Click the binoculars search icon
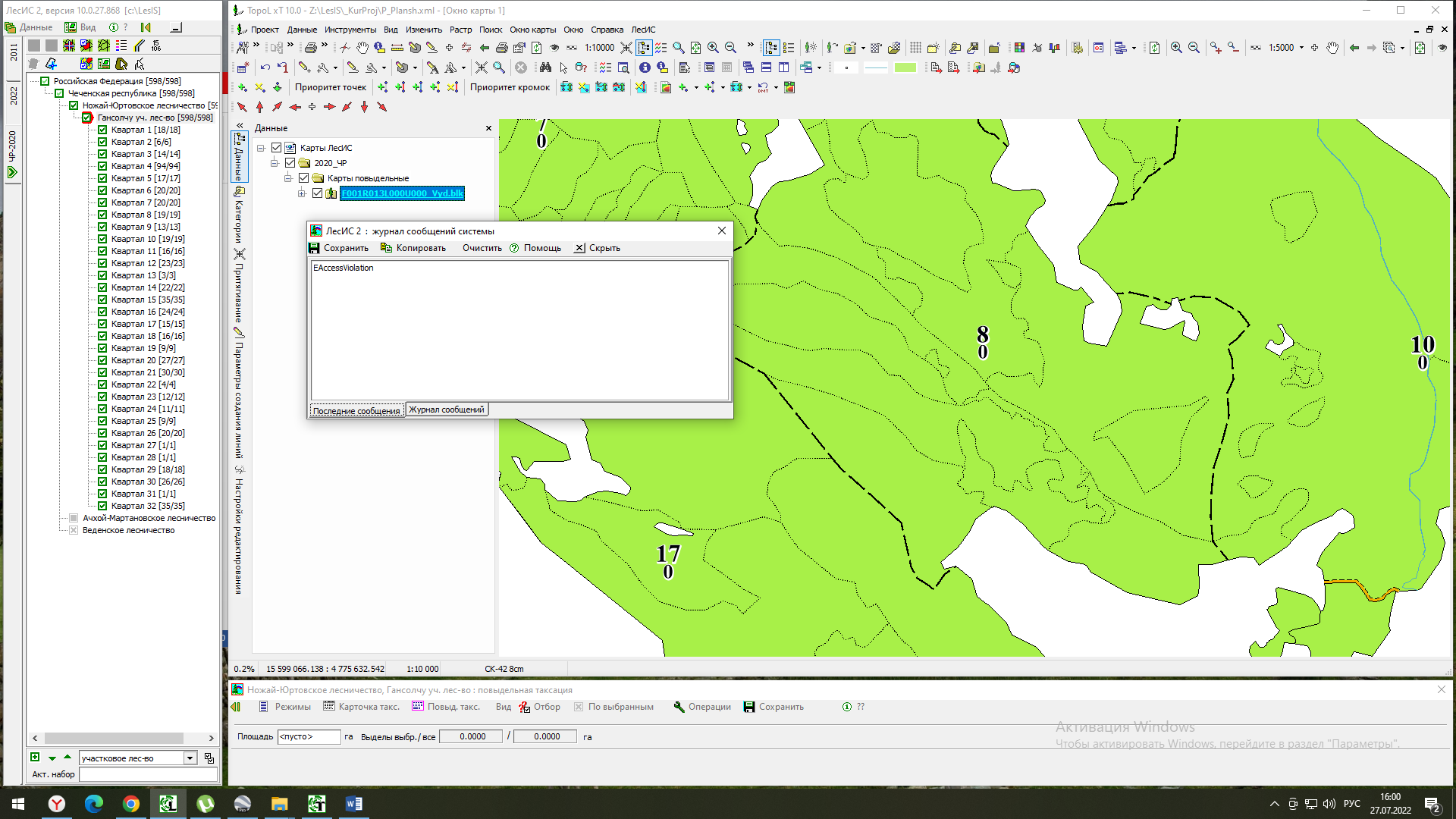Screen dimensions: 1456x819 click(545, 67)
